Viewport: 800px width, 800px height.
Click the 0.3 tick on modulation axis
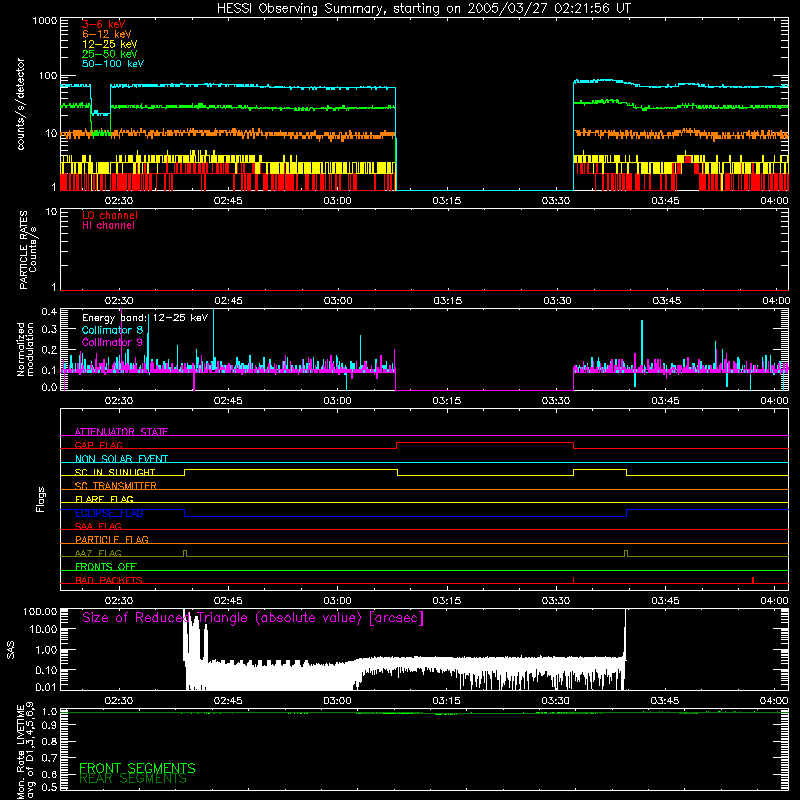tap(49, 330)
